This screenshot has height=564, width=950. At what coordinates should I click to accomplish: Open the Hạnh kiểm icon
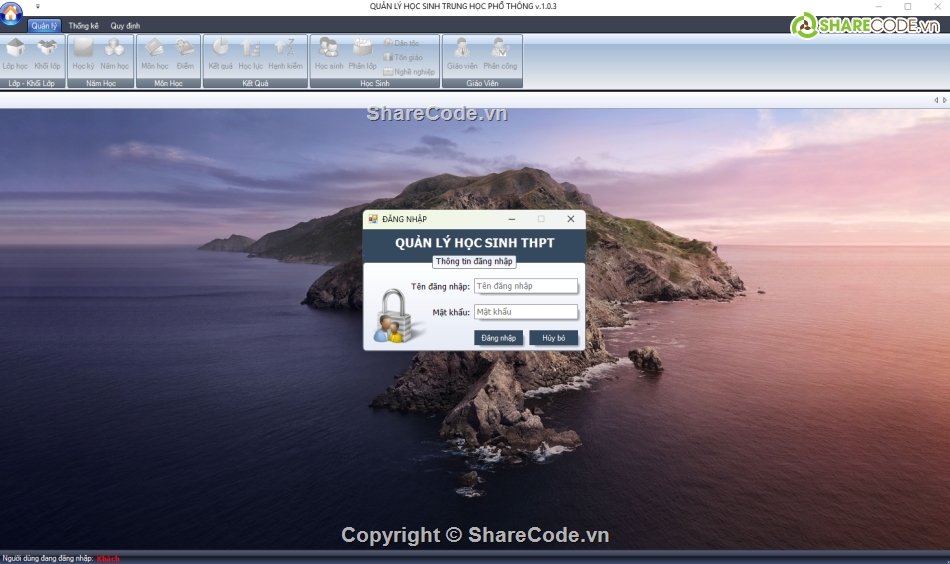point(285,53)
